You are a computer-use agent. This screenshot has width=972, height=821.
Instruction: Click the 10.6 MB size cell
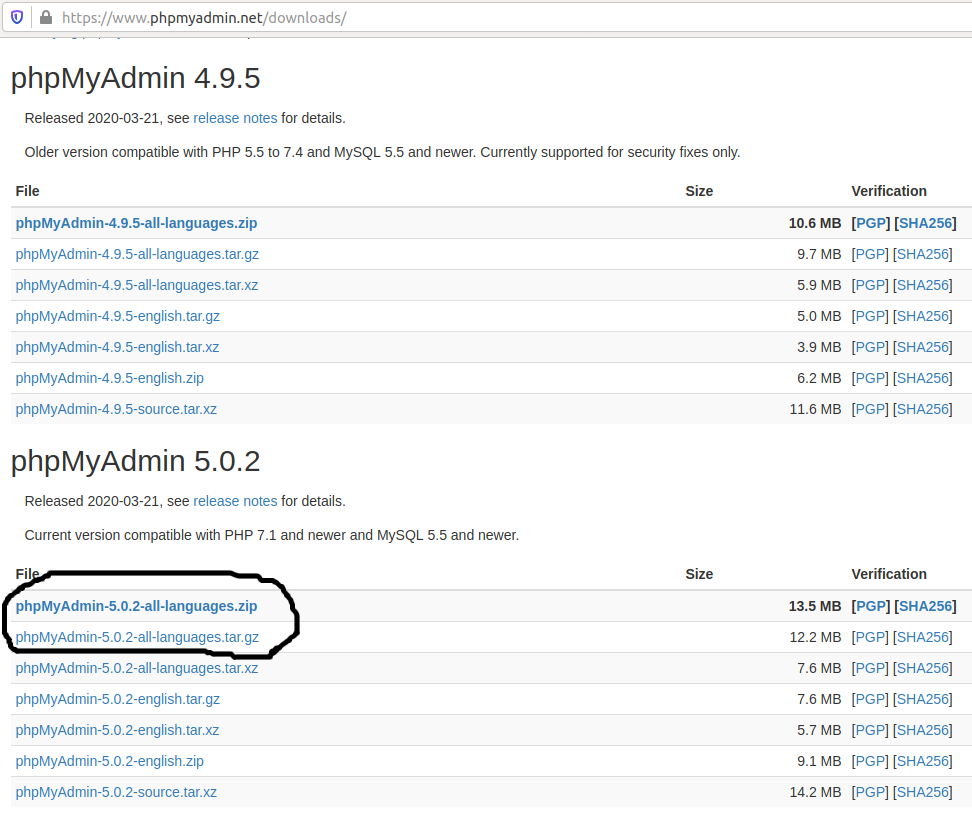tap(815, 223)
